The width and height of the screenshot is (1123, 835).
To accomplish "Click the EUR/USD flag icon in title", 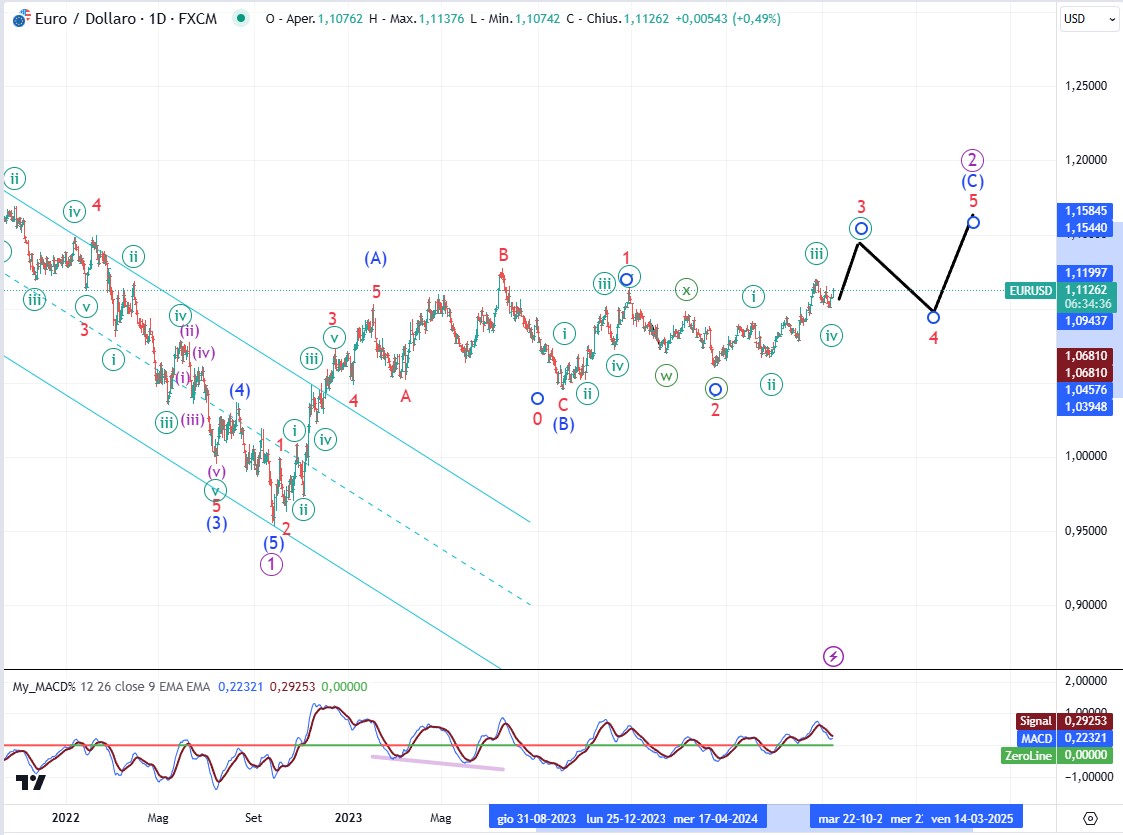I will point(22,19).
